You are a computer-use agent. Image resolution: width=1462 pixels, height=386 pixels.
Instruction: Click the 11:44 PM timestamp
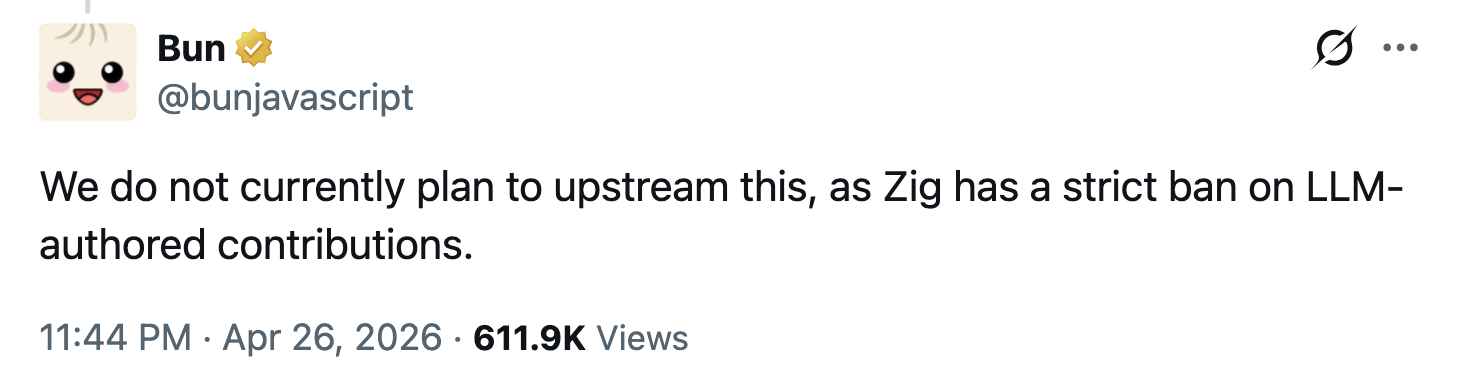point(116,338)
